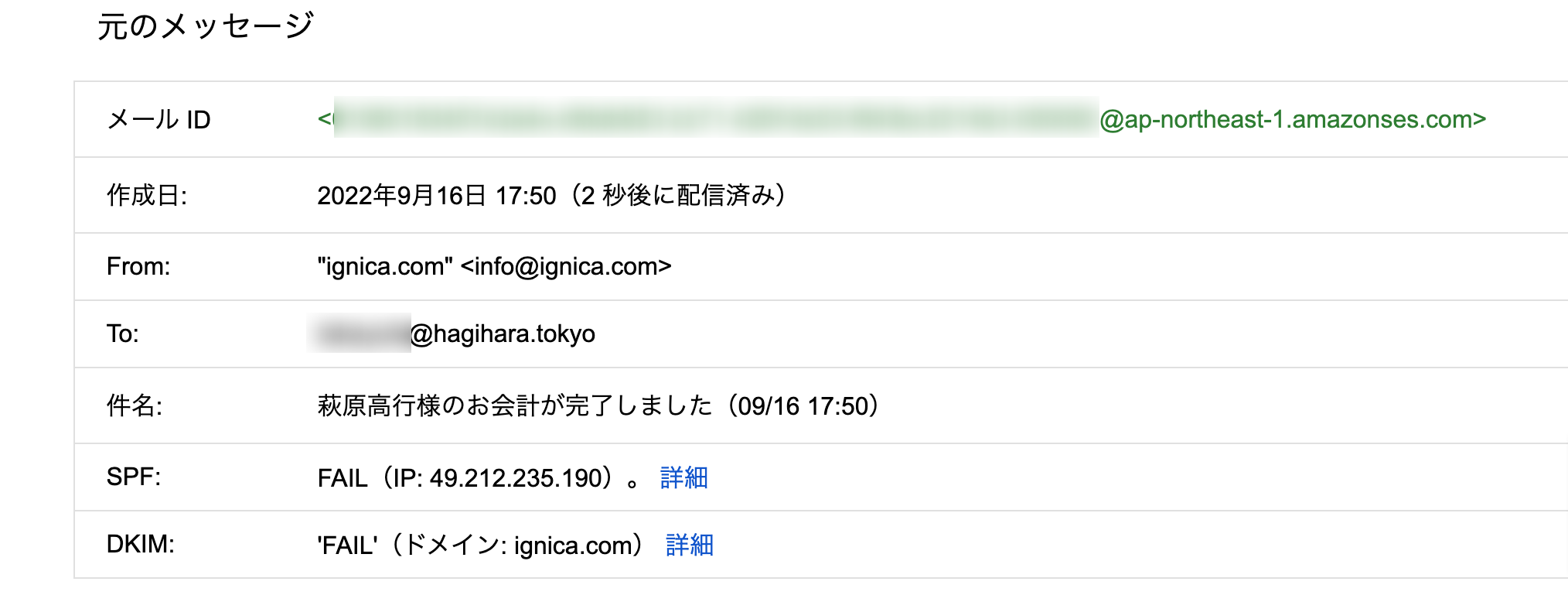
Task: Click the blurred recipient name in To row
Action: coord(359,333)
